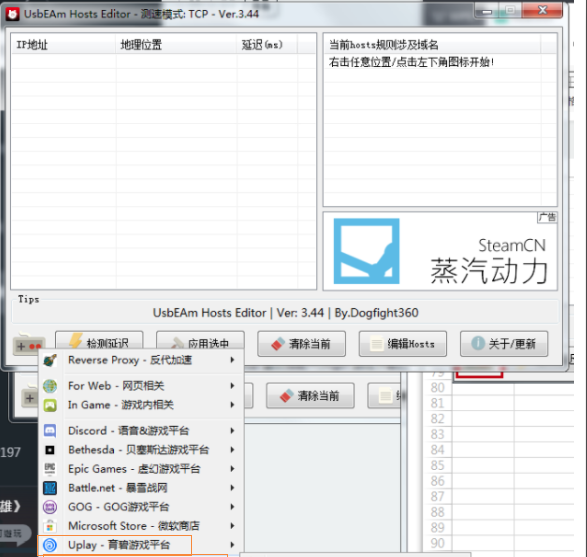Open the SteamCN 蒸汽动力 ad banner
The image size is (587, 557).
pyautogui.click(x=440, y=251)
